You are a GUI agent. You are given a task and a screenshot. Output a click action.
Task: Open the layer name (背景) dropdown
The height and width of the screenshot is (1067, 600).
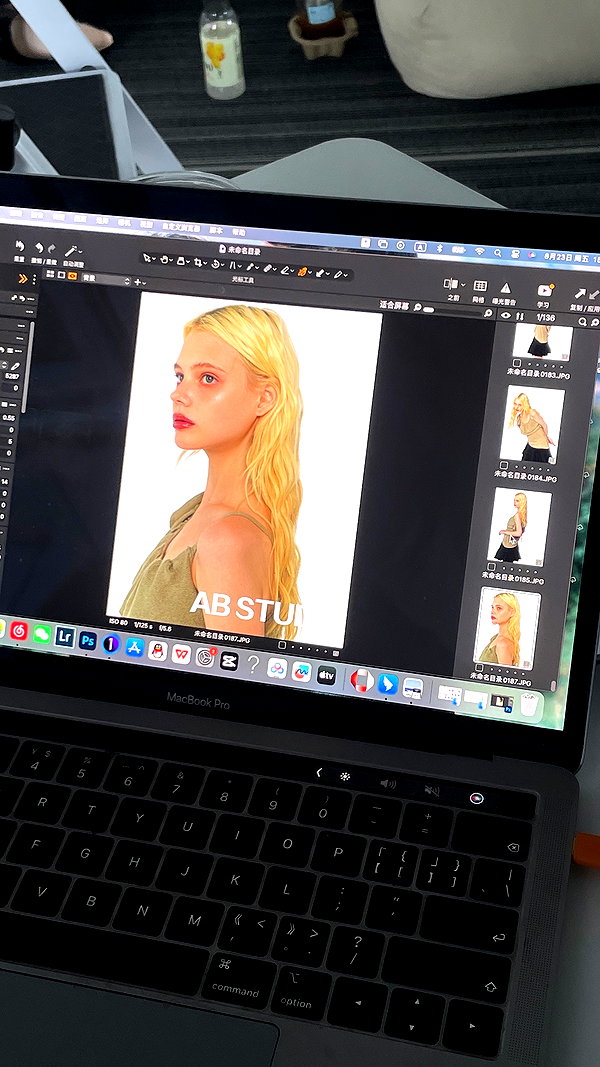point(106,278)
